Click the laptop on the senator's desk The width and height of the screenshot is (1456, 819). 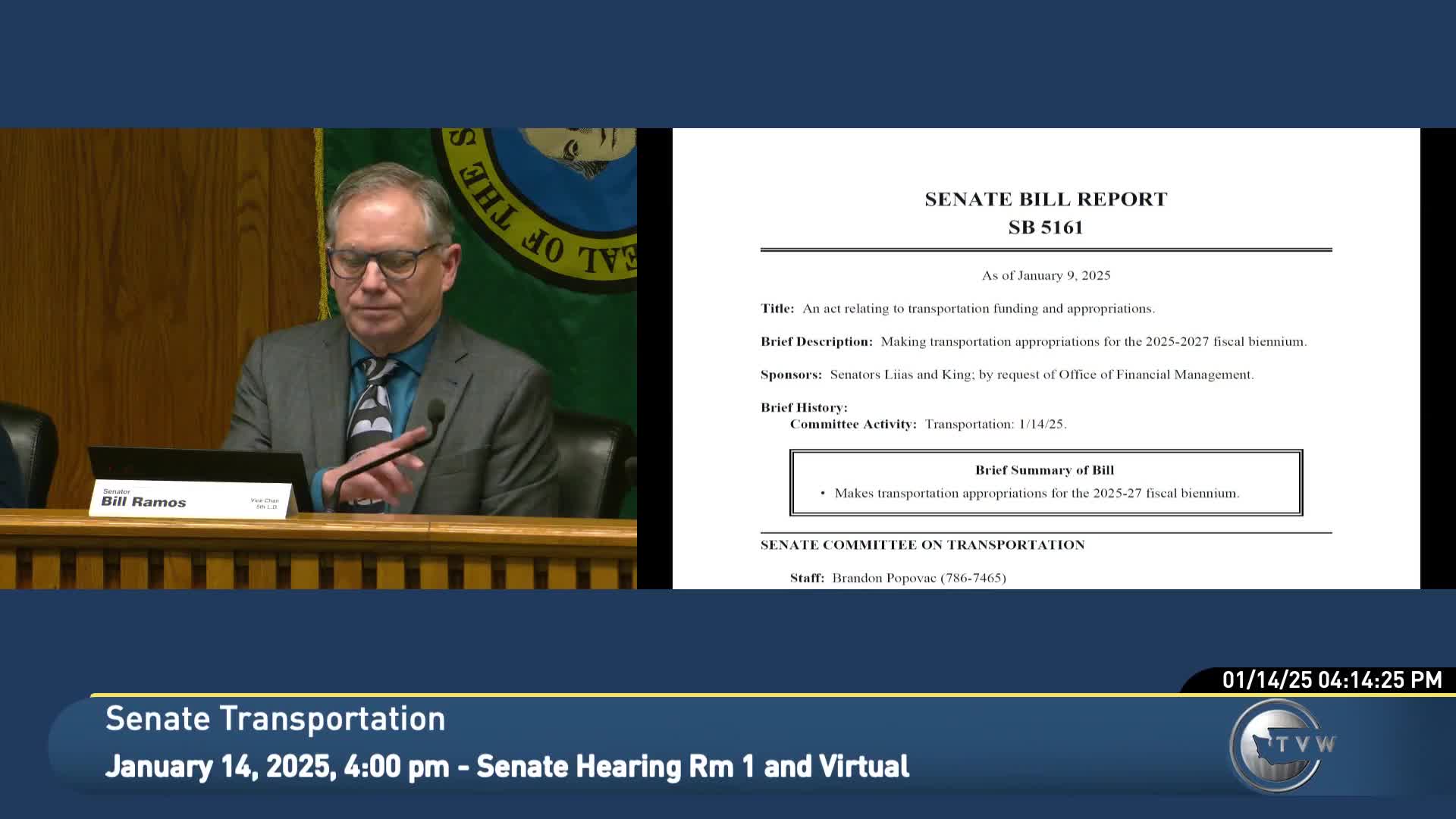coord(197,464)
